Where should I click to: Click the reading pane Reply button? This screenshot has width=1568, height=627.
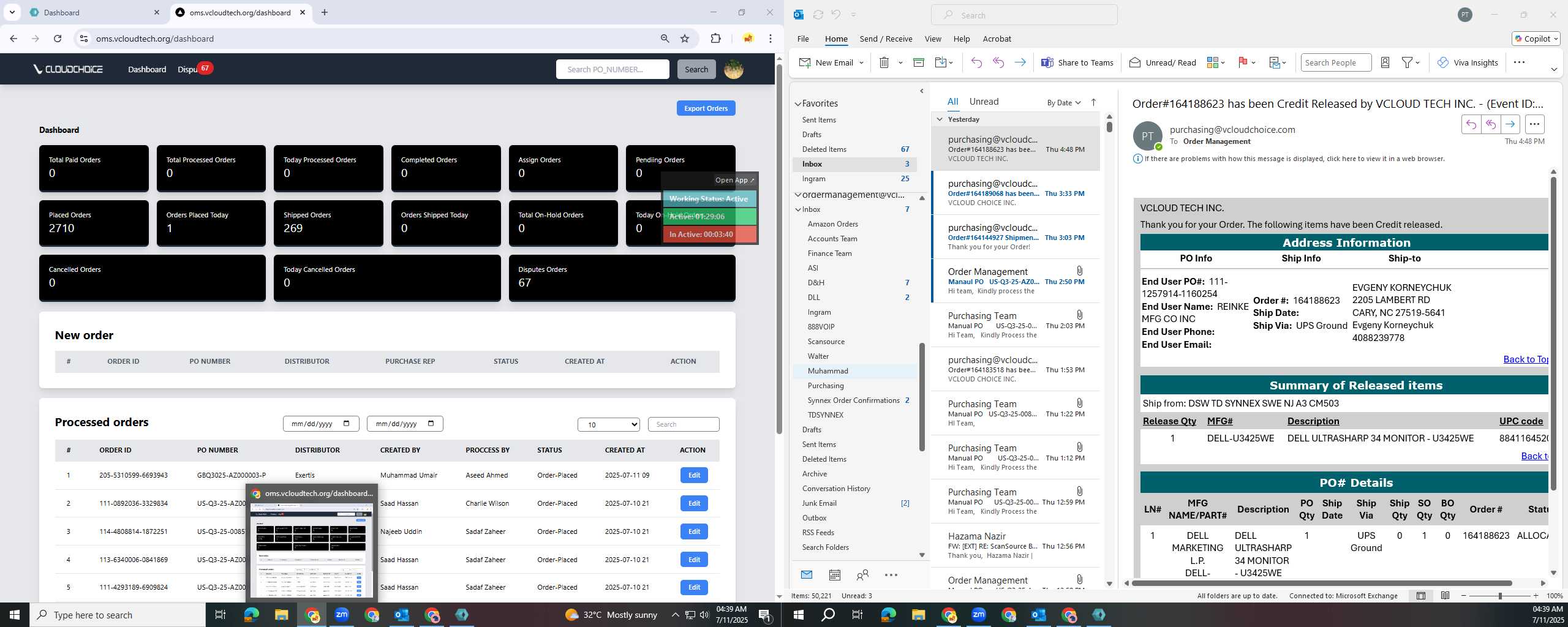click(1471, 124)
